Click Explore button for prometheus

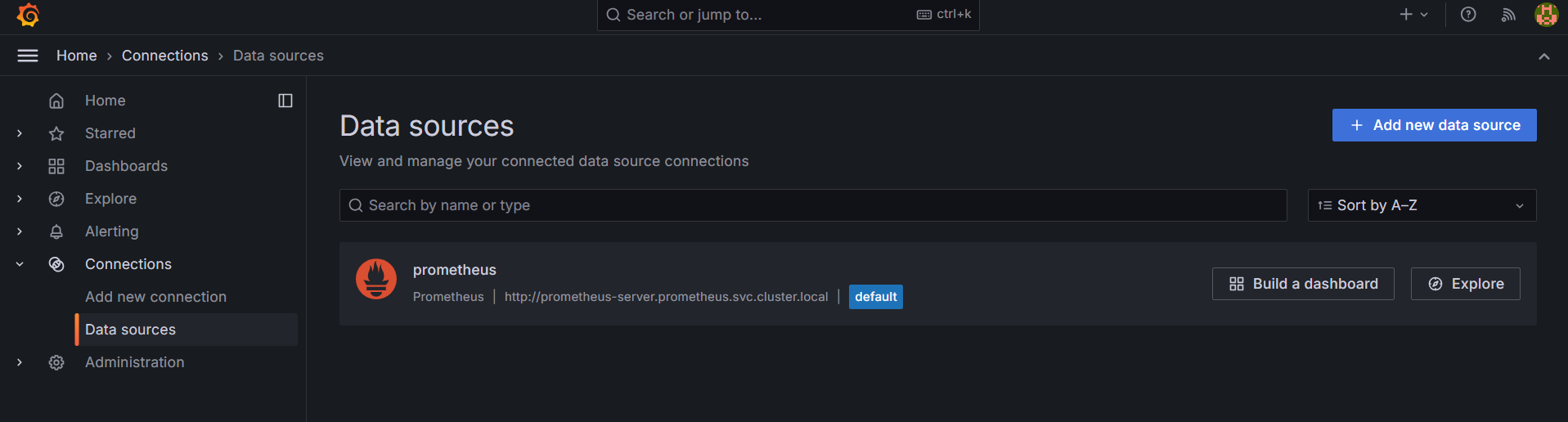tap(1465, 284)
